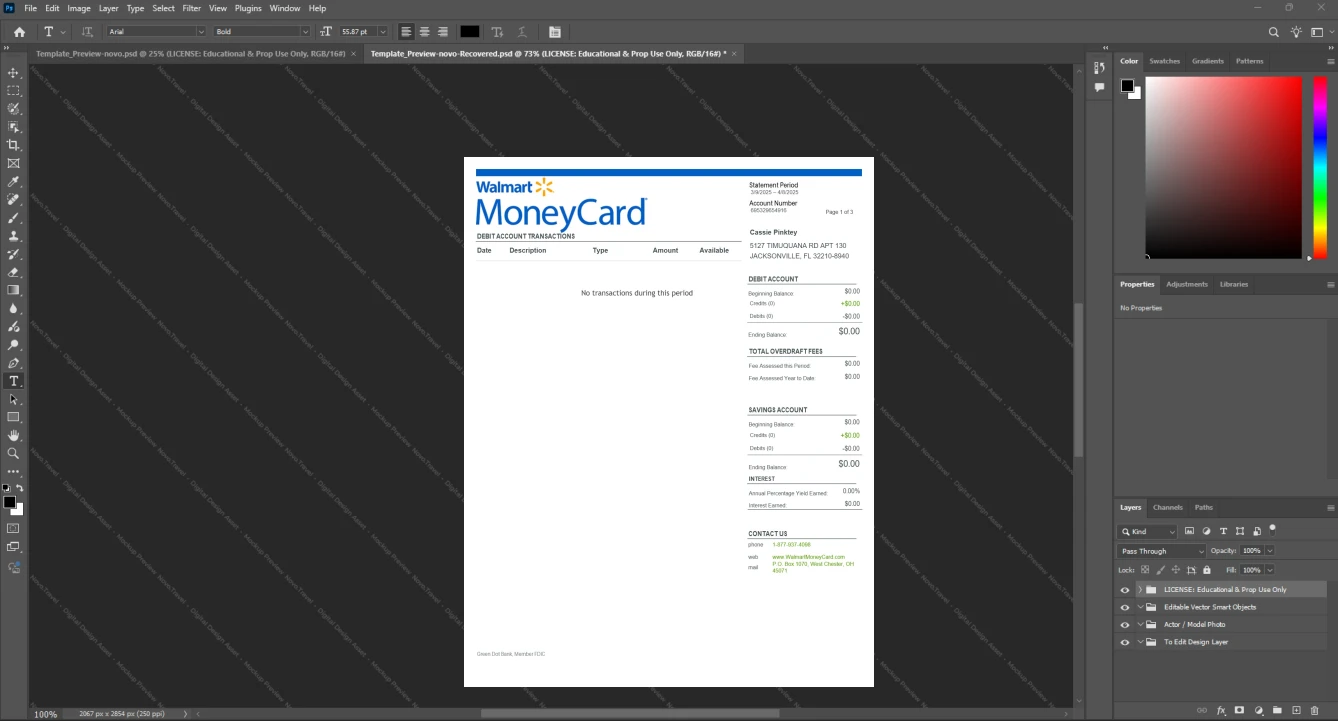
Task: Delete the selected layer
Action: coord(1315,710)
